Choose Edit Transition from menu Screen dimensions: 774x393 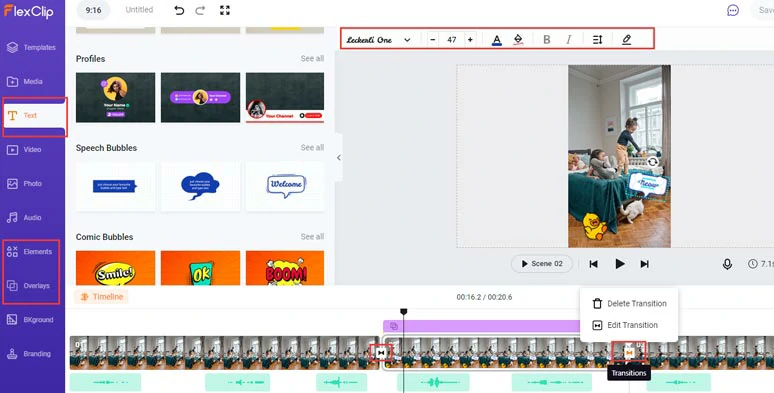625,325
